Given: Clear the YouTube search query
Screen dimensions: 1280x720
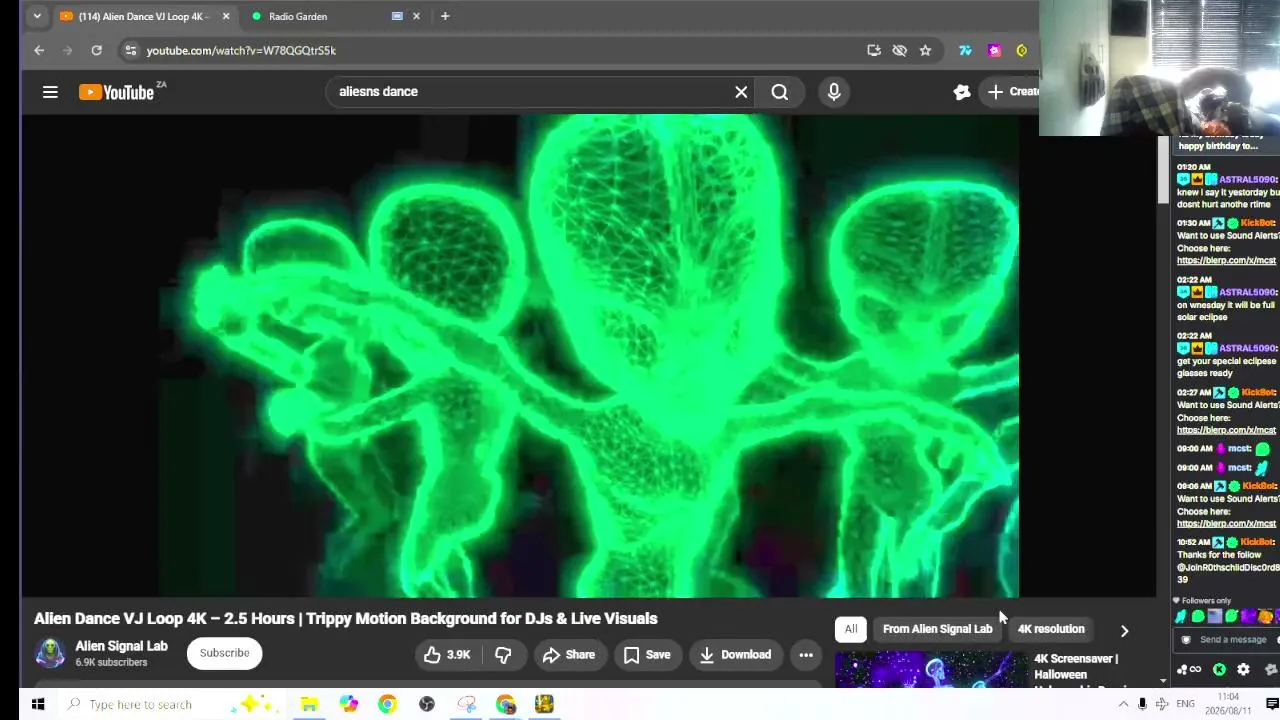Looking at the screenshot, I should (741, 92).
